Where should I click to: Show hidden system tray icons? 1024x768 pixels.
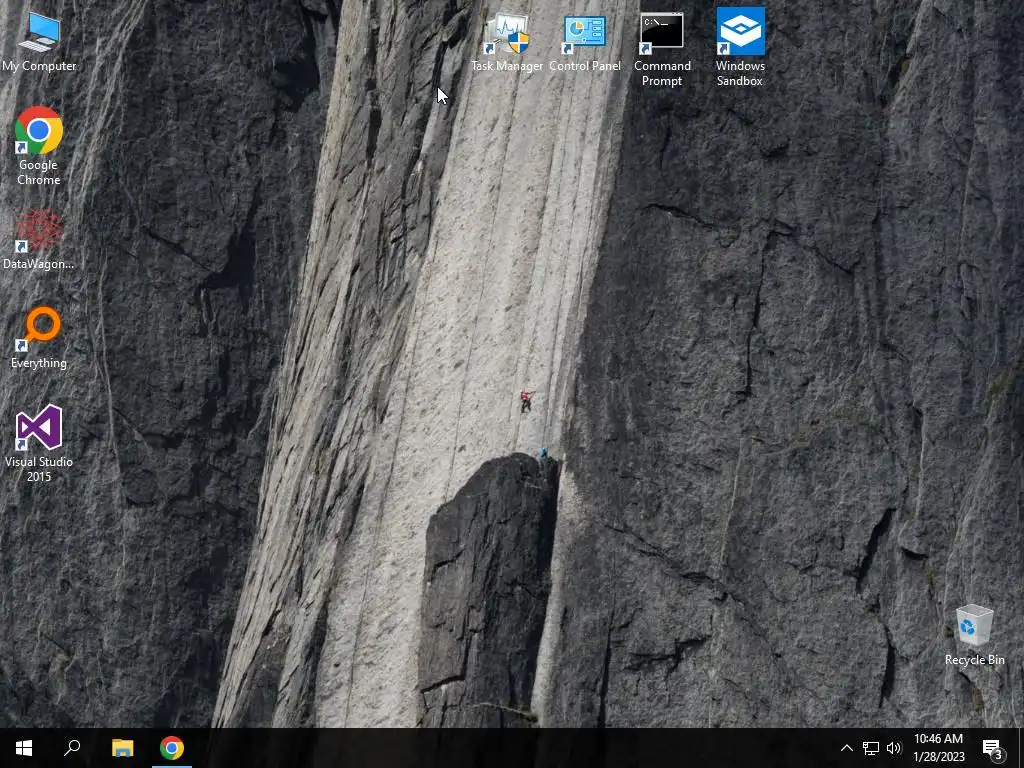846,748
